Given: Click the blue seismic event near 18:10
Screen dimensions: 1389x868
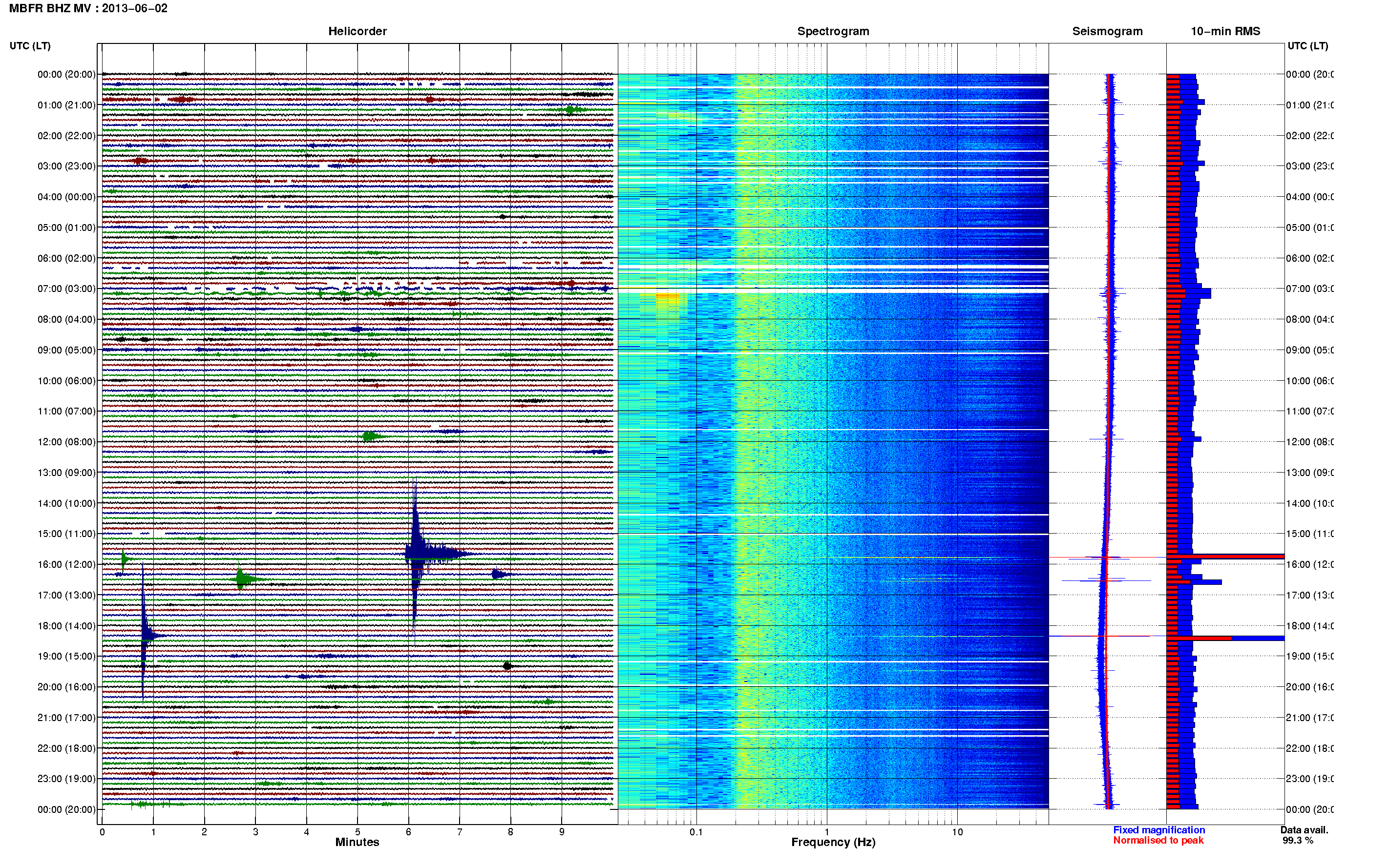Looking at the screenshot, I should point(144,635).
